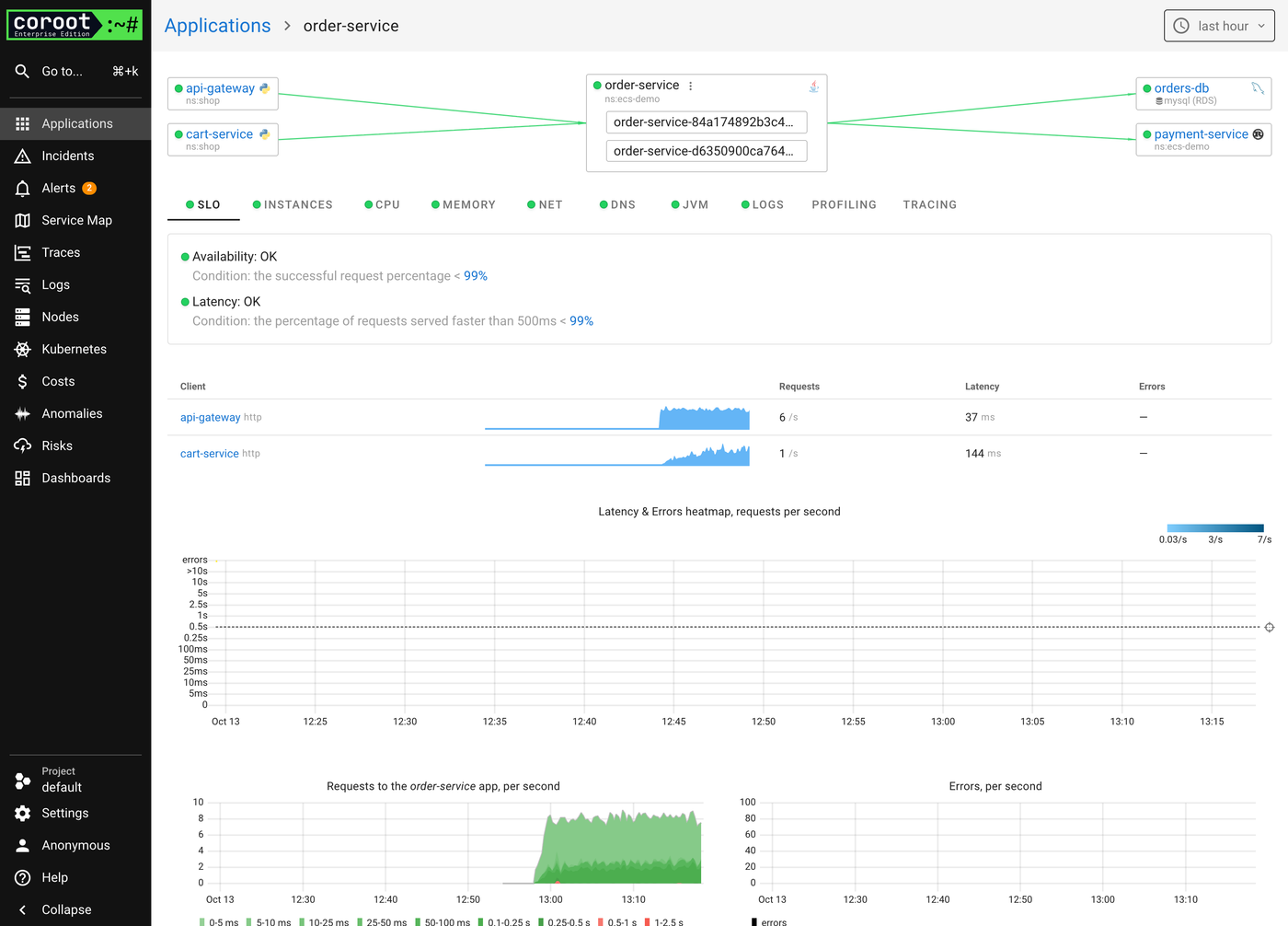1288x926 pixels.
Task: Switch to the TRACING tab
Action: pos(929,204)
